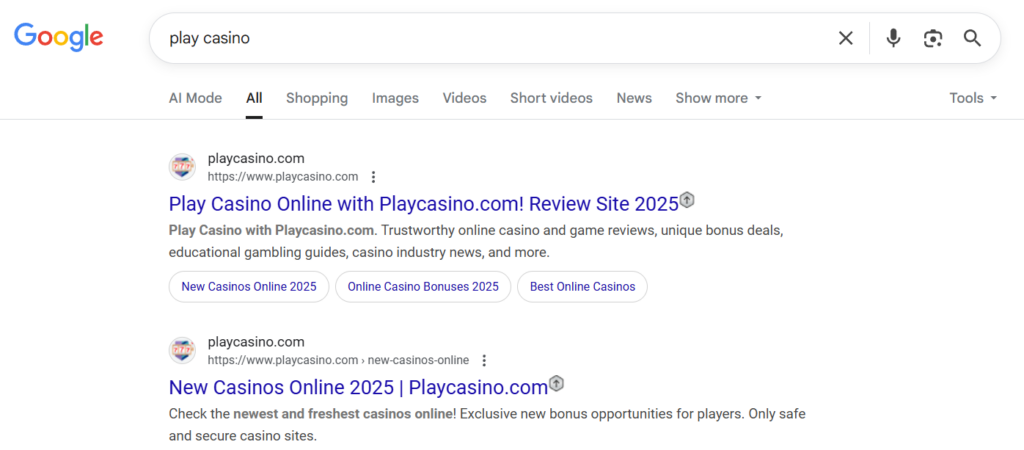Go to the Images tab

[x=395, y=98]
